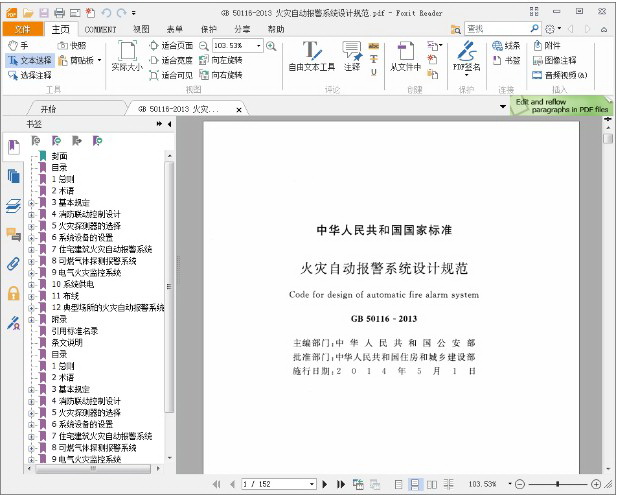
Task: Expand the 10 系统供电 bookmark node
Action: tap(32, 284)
